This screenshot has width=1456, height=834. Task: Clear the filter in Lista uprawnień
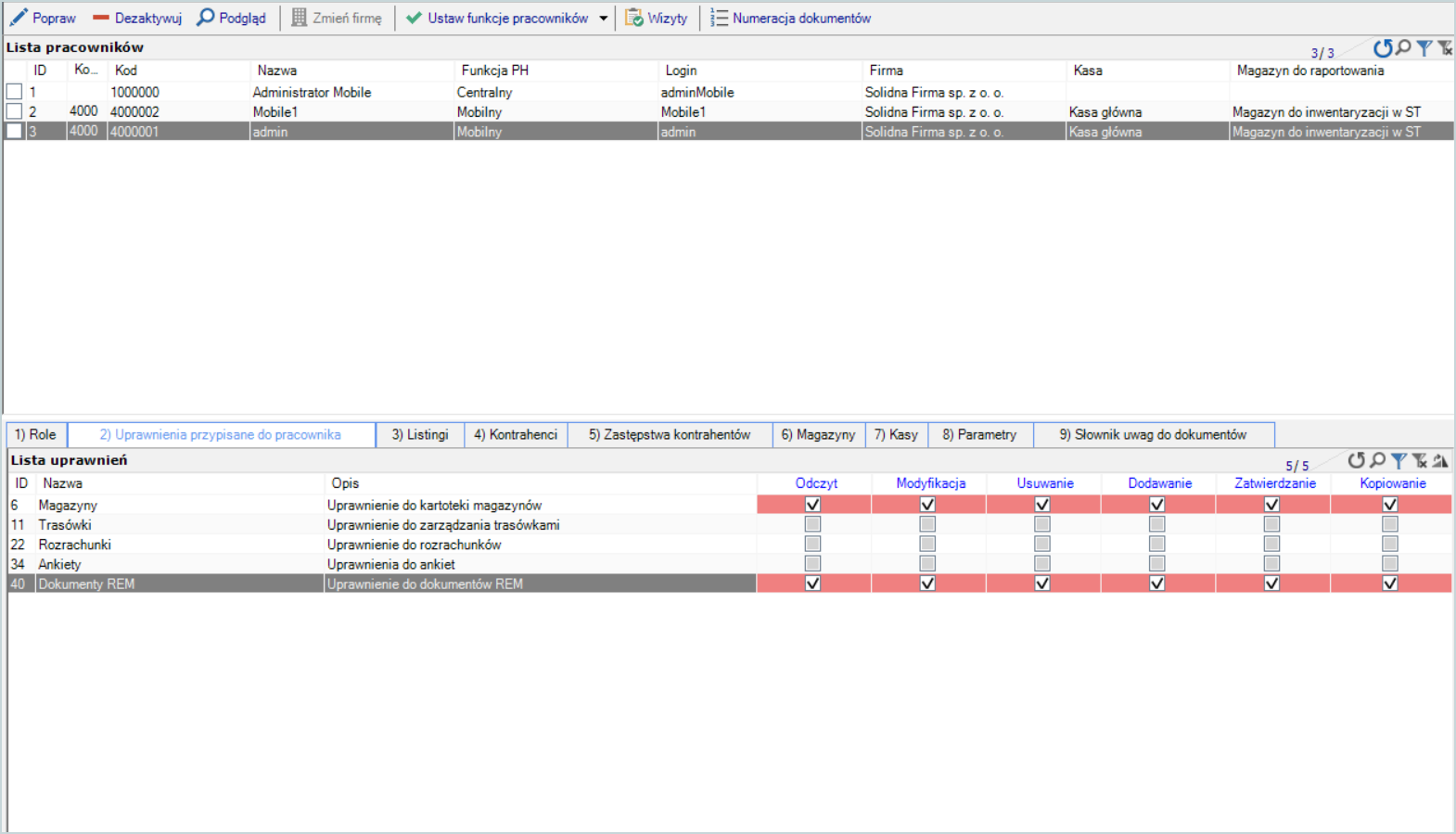[1420, 460]
